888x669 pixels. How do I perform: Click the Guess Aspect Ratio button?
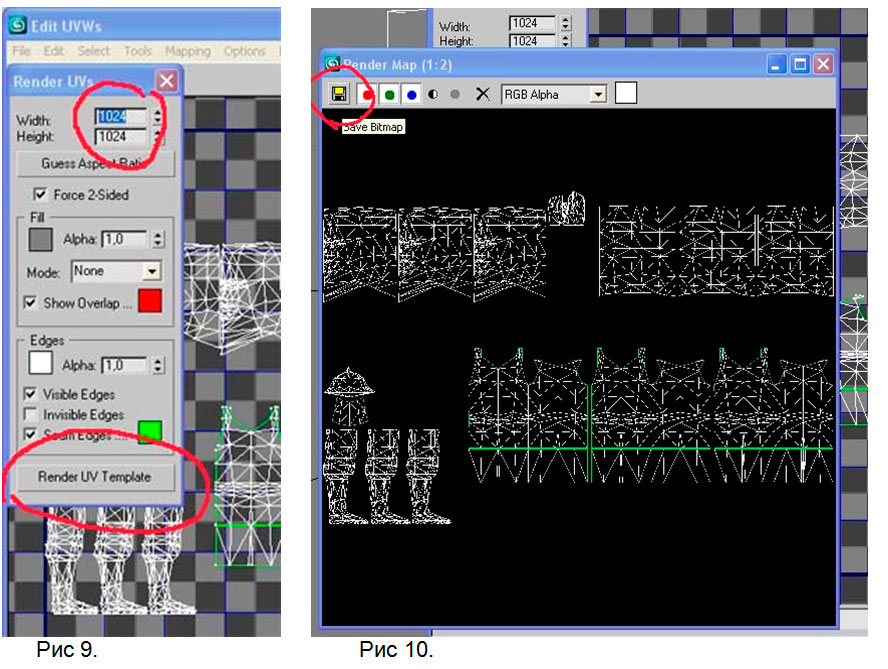click(x=95, y=163)
